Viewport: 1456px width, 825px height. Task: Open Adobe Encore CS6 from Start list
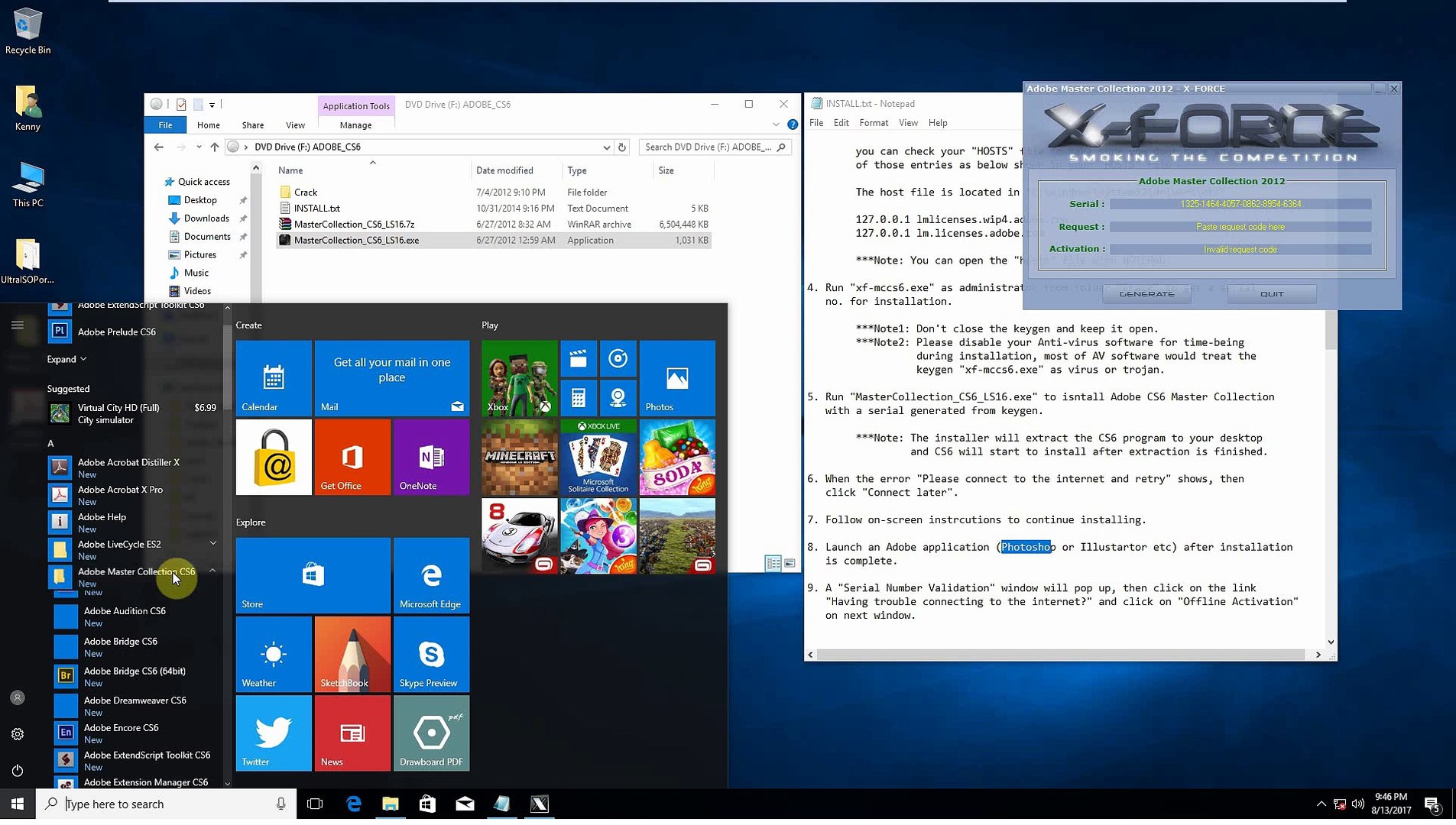(66, 733)
